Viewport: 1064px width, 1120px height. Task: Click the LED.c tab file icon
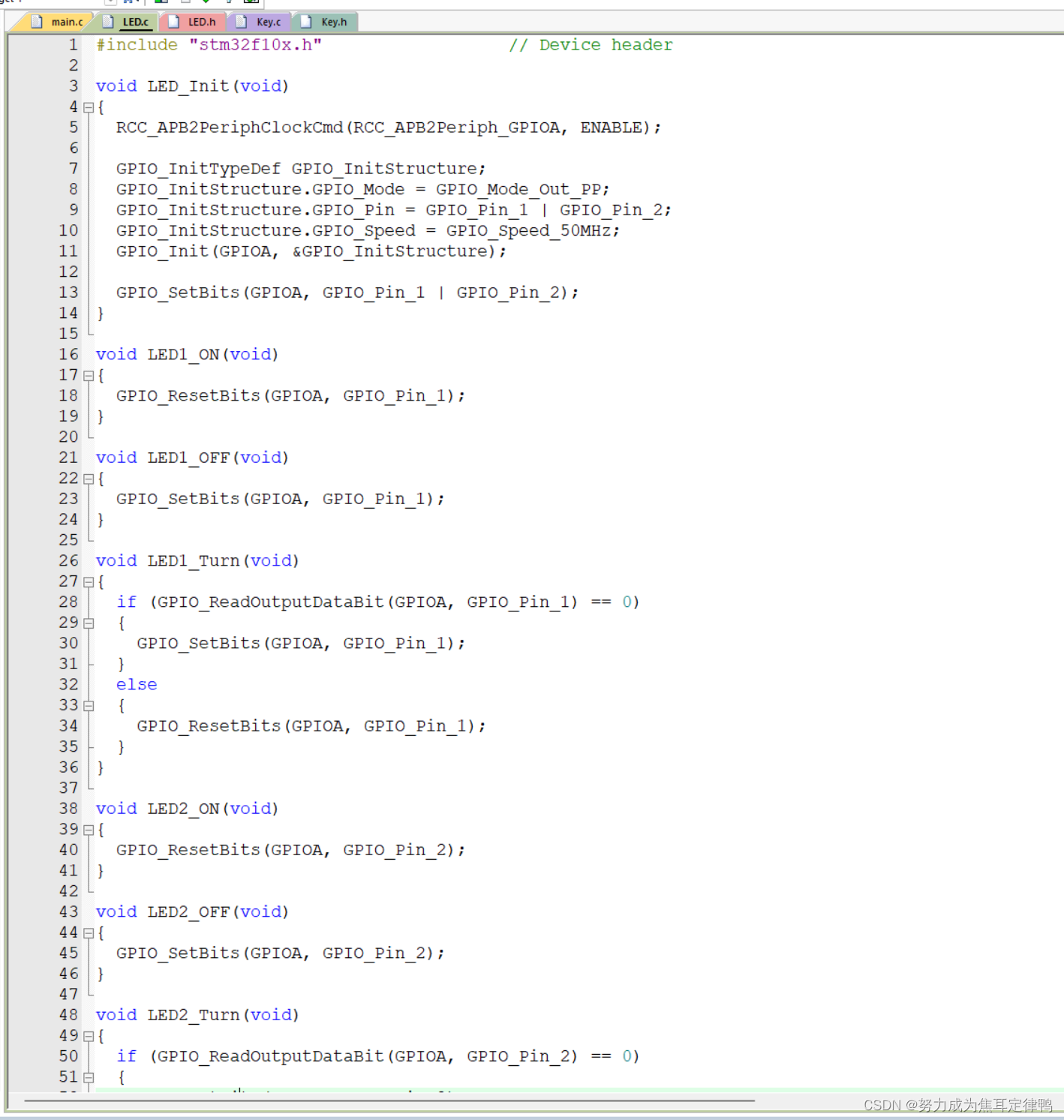click(x=109, y=22)
